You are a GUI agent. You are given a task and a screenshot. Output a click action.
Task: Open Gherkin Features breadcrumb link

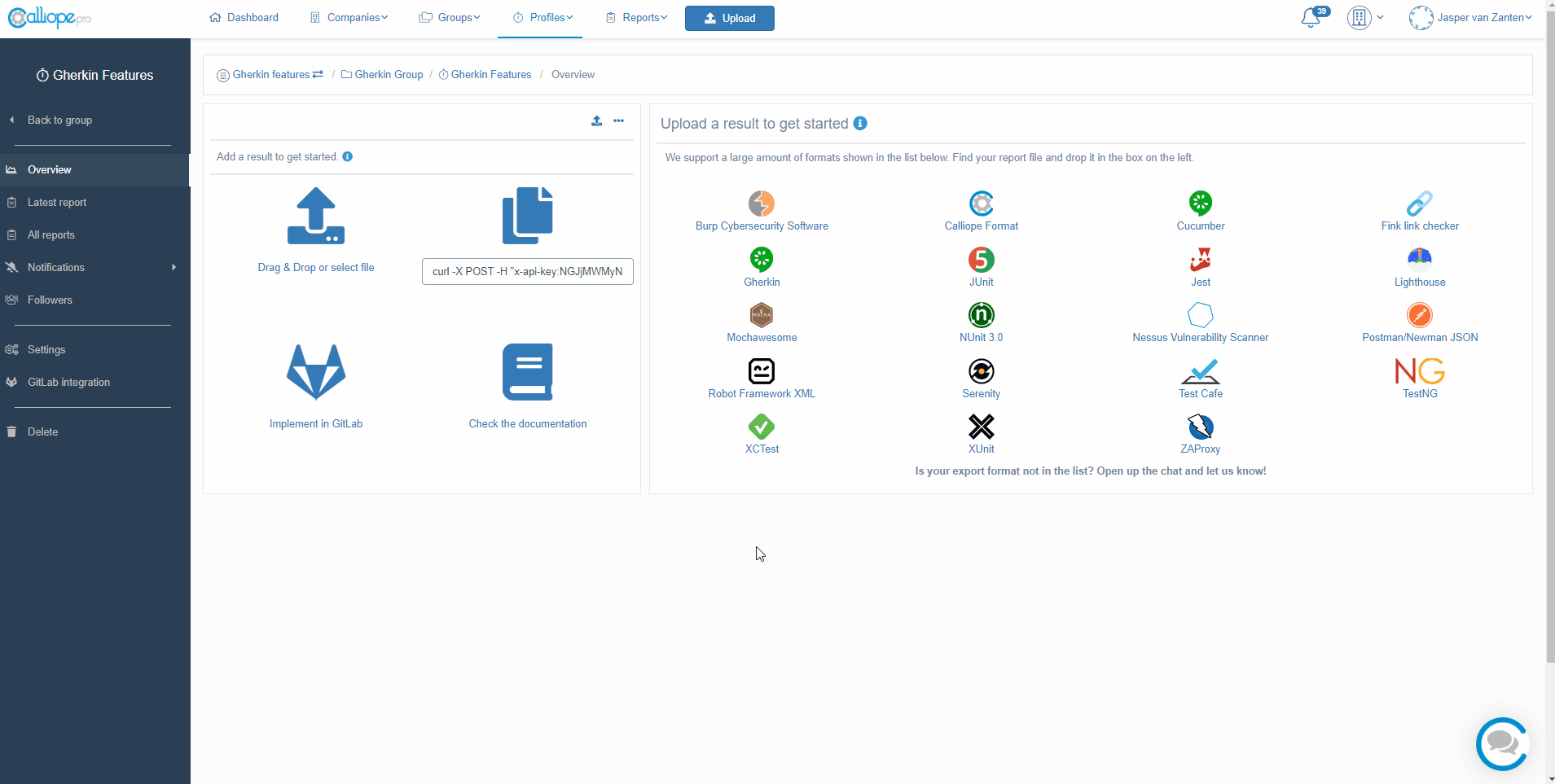[485, 74]
